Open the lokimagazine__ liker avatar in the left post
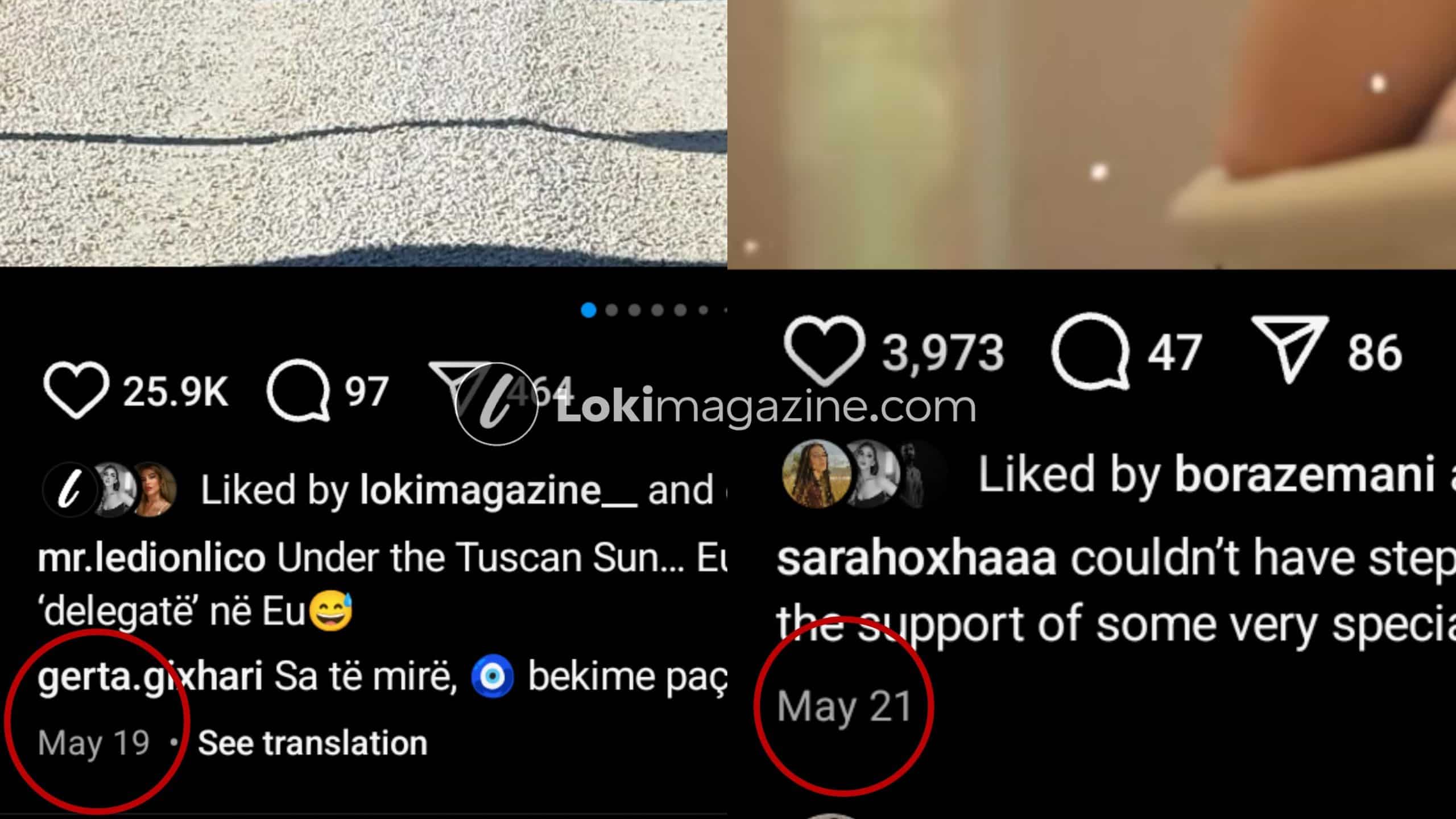Viewport: 1456px width, 819px height. (x=69, y=490)
